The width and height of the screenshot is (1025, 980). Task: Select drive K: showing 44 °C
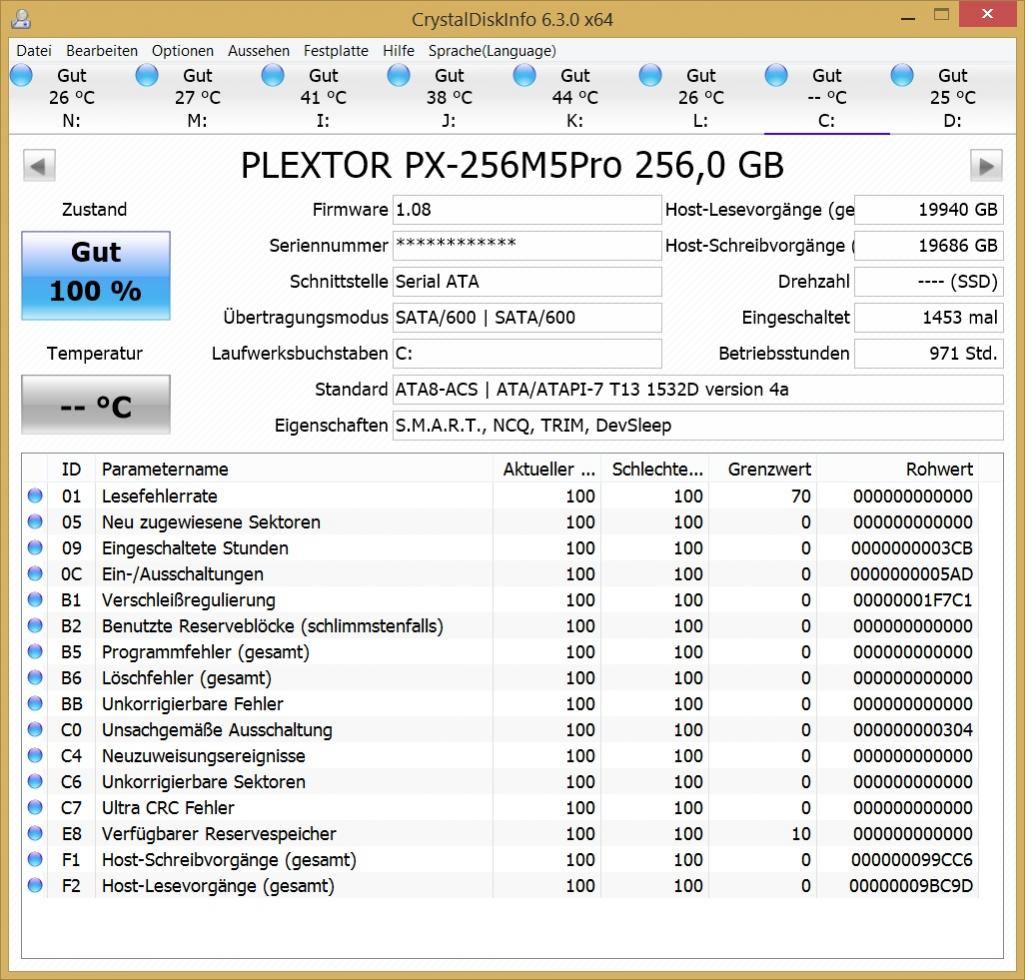pos(575,97)
